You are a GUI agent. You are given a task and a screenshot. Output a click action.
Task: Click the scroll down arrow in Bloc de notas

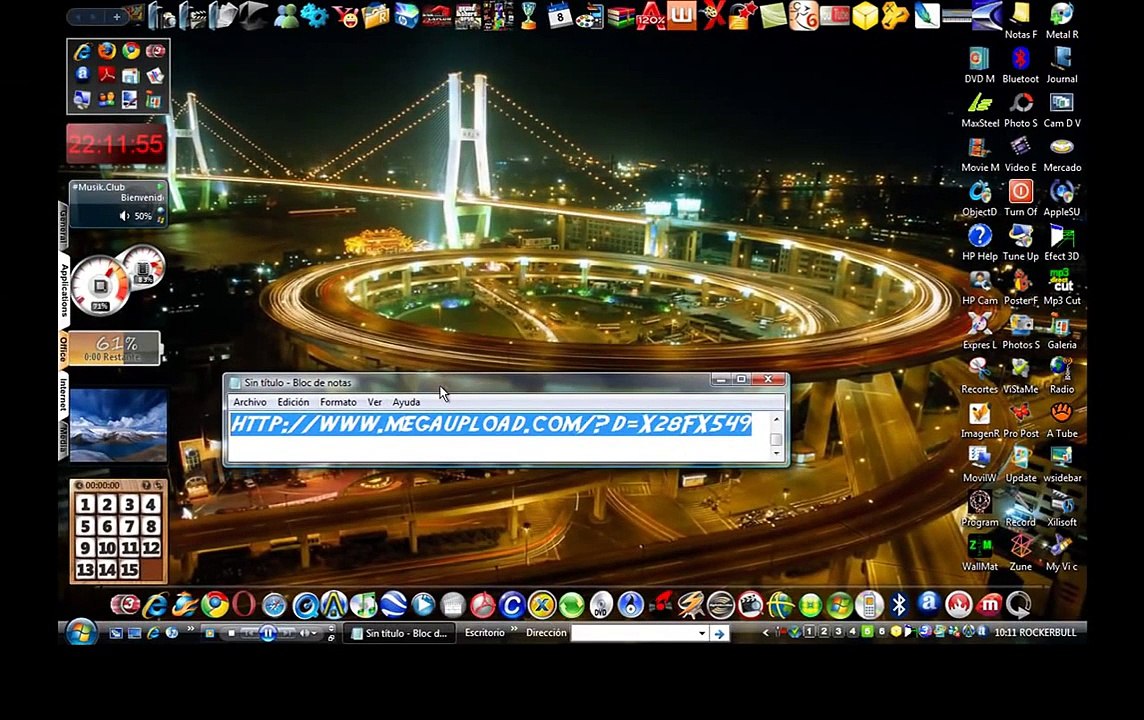[x=776, y=454]
